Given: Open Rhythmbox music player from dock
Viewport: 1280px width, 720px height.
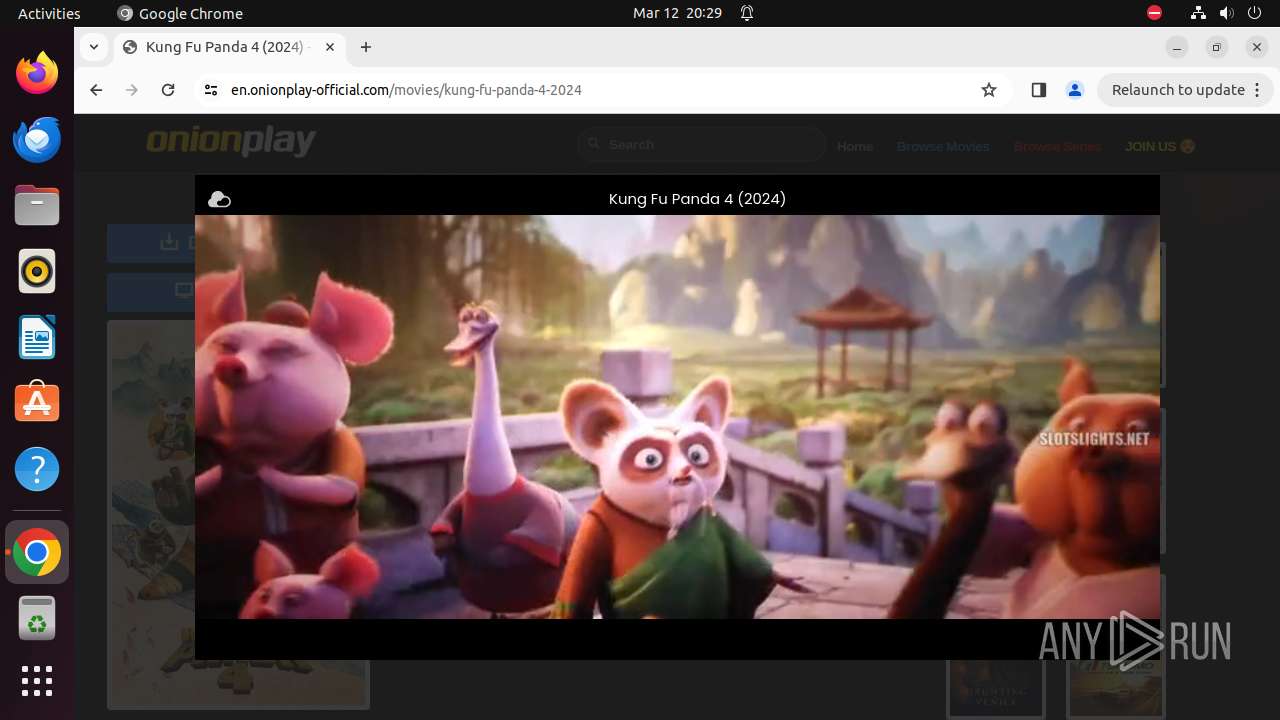Looking at the screenshot, I should [37, 271].
